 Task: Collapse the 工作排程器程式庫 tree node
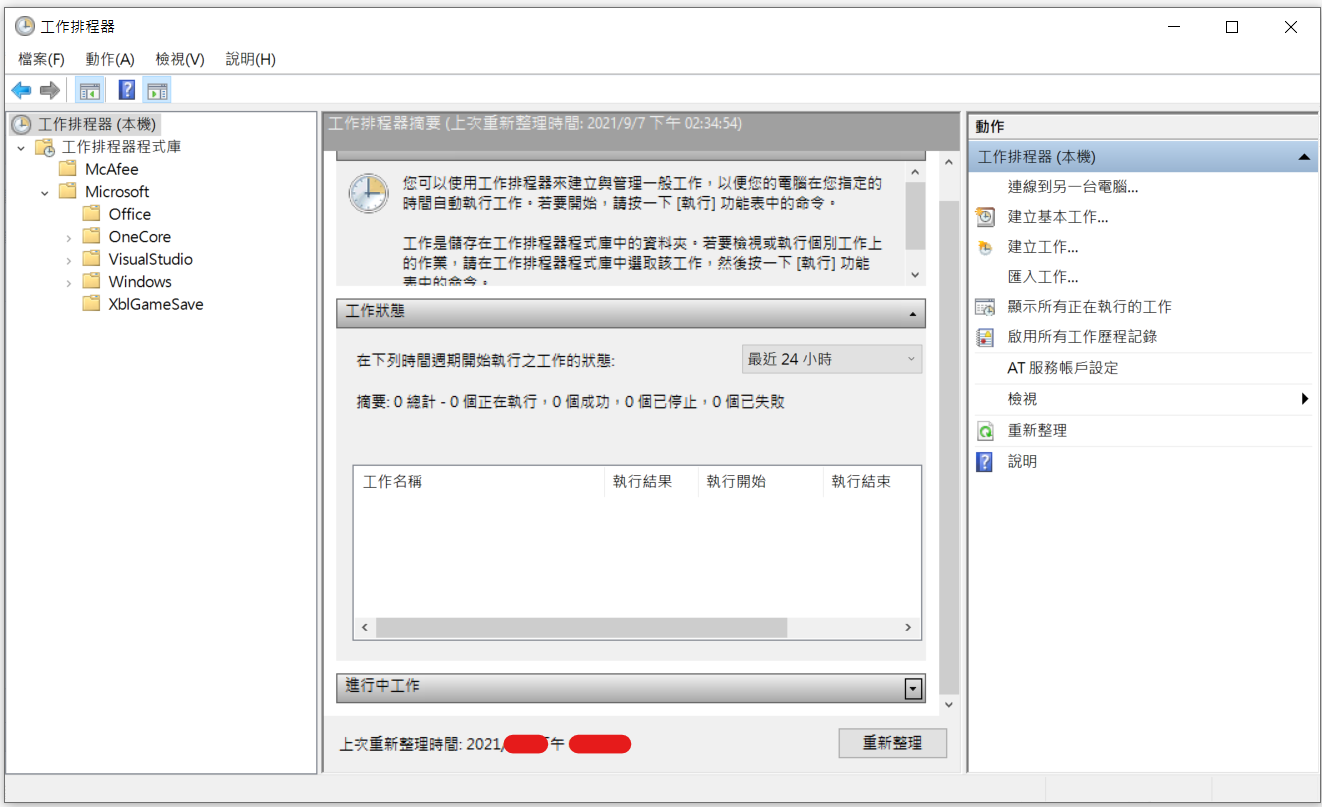(21, 147)
